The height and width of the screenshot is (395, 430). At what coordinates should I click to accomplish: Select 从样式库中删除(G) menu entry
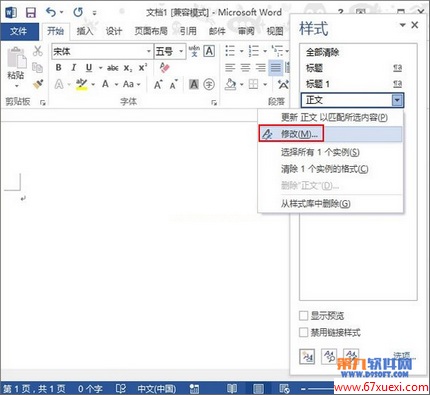[x=315, y=203]
